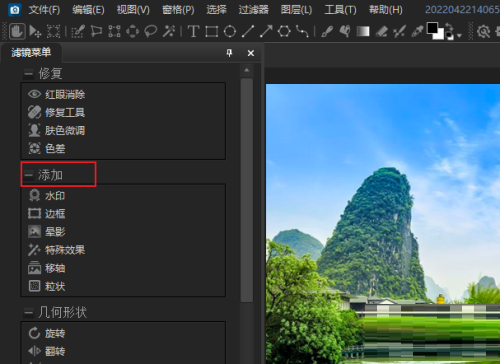Open the 粒状 filter
Screen dimensions: 500x364
(x=47, y=286)
